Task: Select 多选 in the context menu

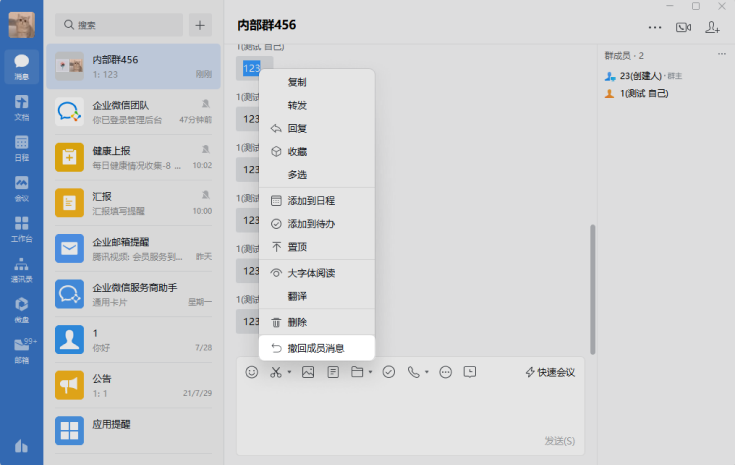Action: 297,174
